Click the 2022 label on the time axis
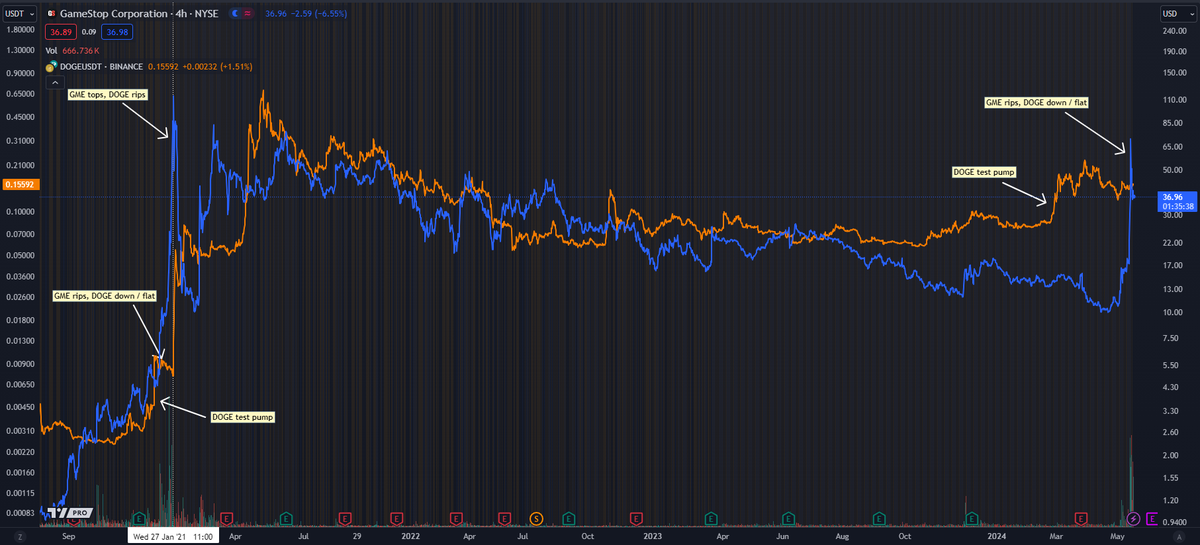1200x545 pixels. click(x=410, y=536)
